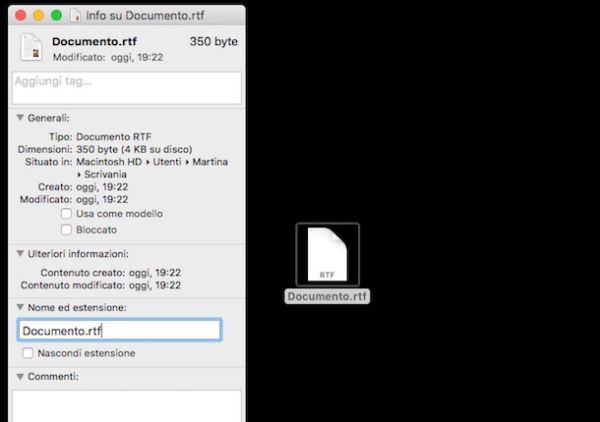600x422 pixels.
Task: Close the Info su Documento.rtf window
Action: [22, 16]
